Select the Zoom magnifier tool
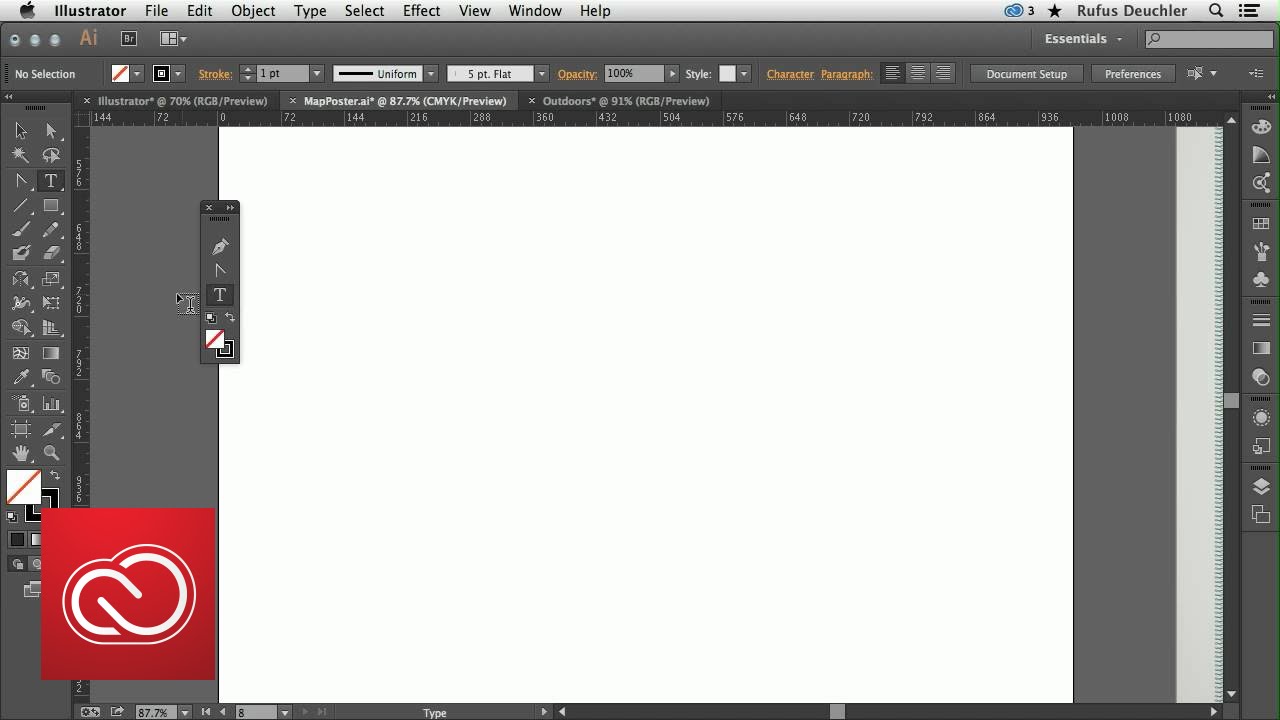1280x720 pixels. pos(51,453)
